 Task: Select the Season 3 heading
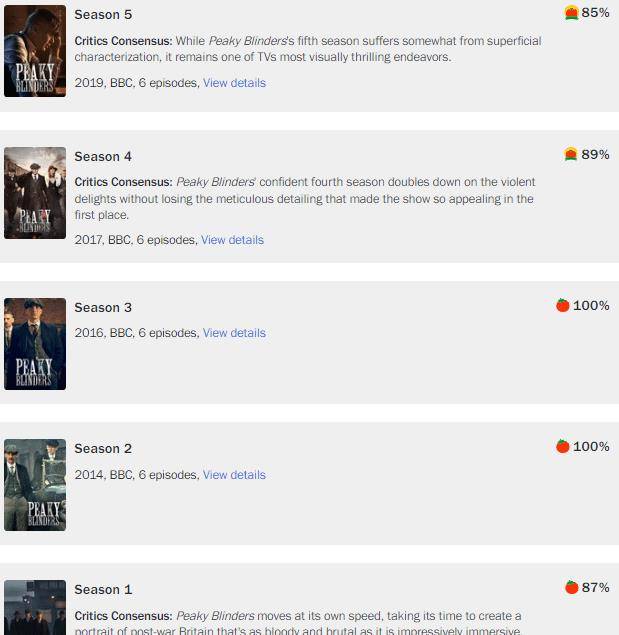(x=103, y=307)
